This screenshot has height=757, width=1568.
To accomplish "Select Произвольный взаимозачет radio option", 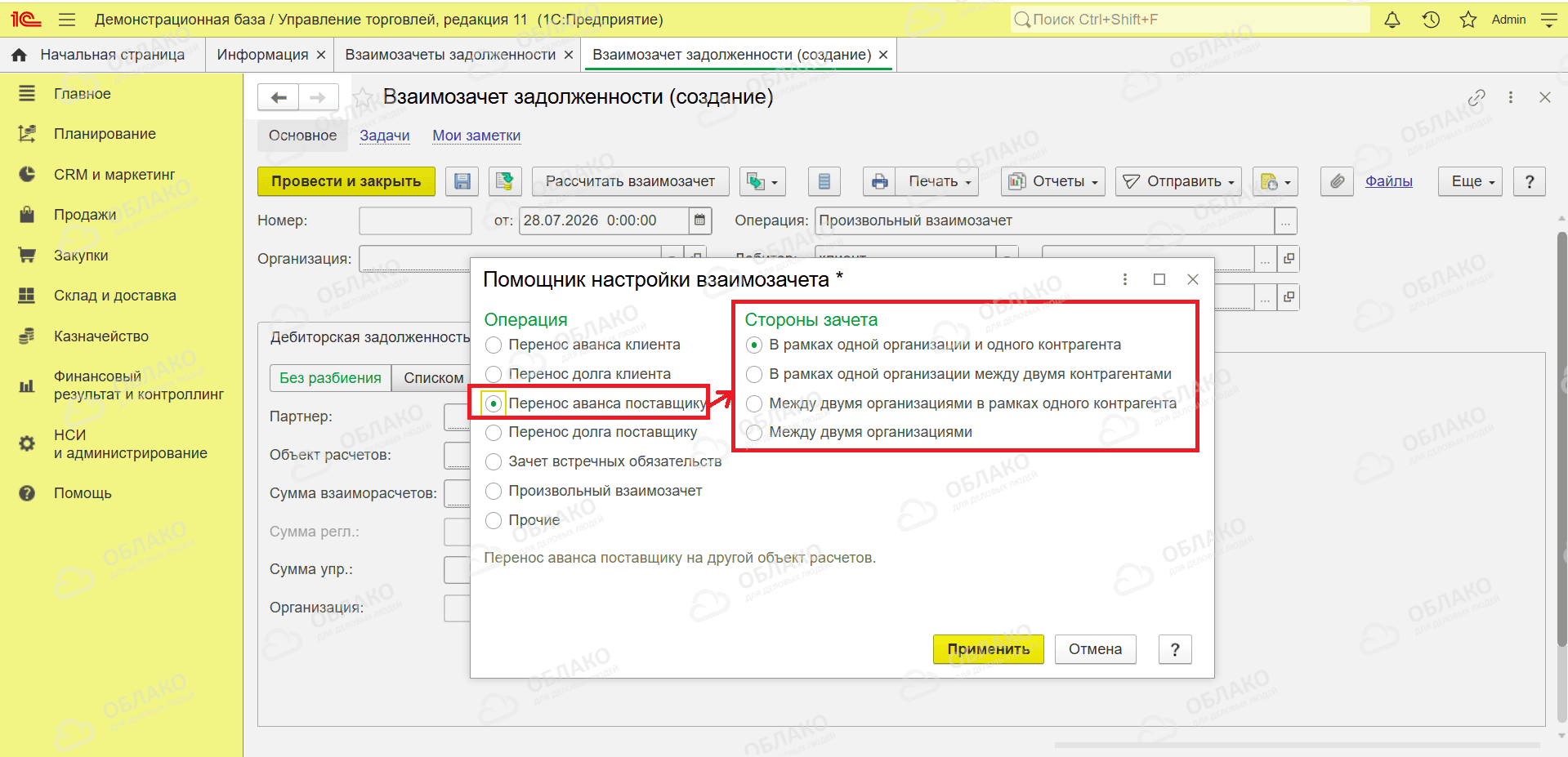I will [494, 492].
